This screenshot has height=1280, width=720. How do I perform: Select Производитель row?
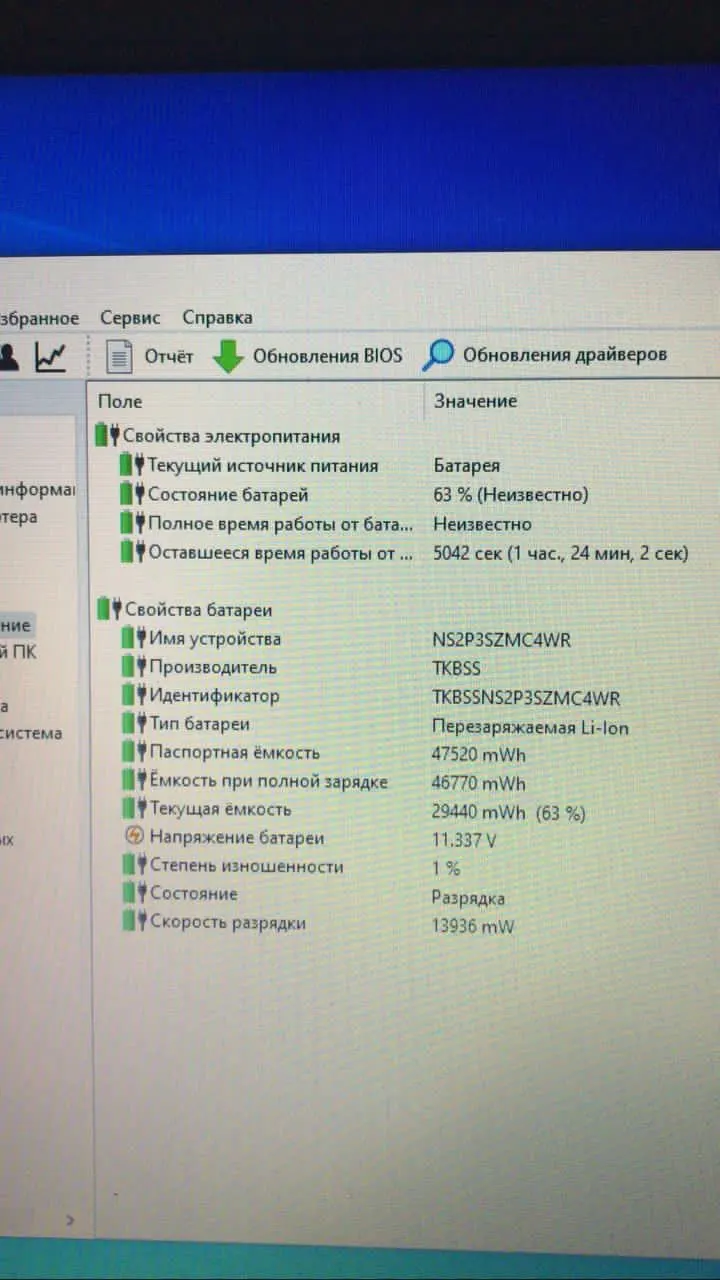point(403,667)
